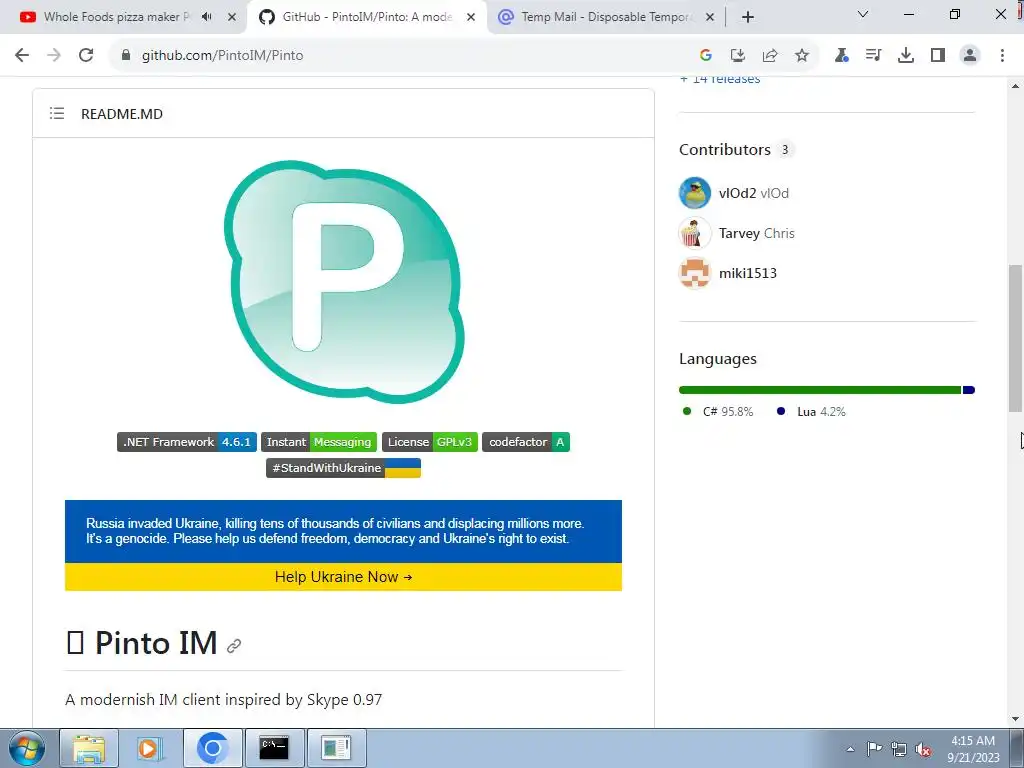View site information lock icon
This screenshot has height=768, width=1024.
(x=126, y=56)
